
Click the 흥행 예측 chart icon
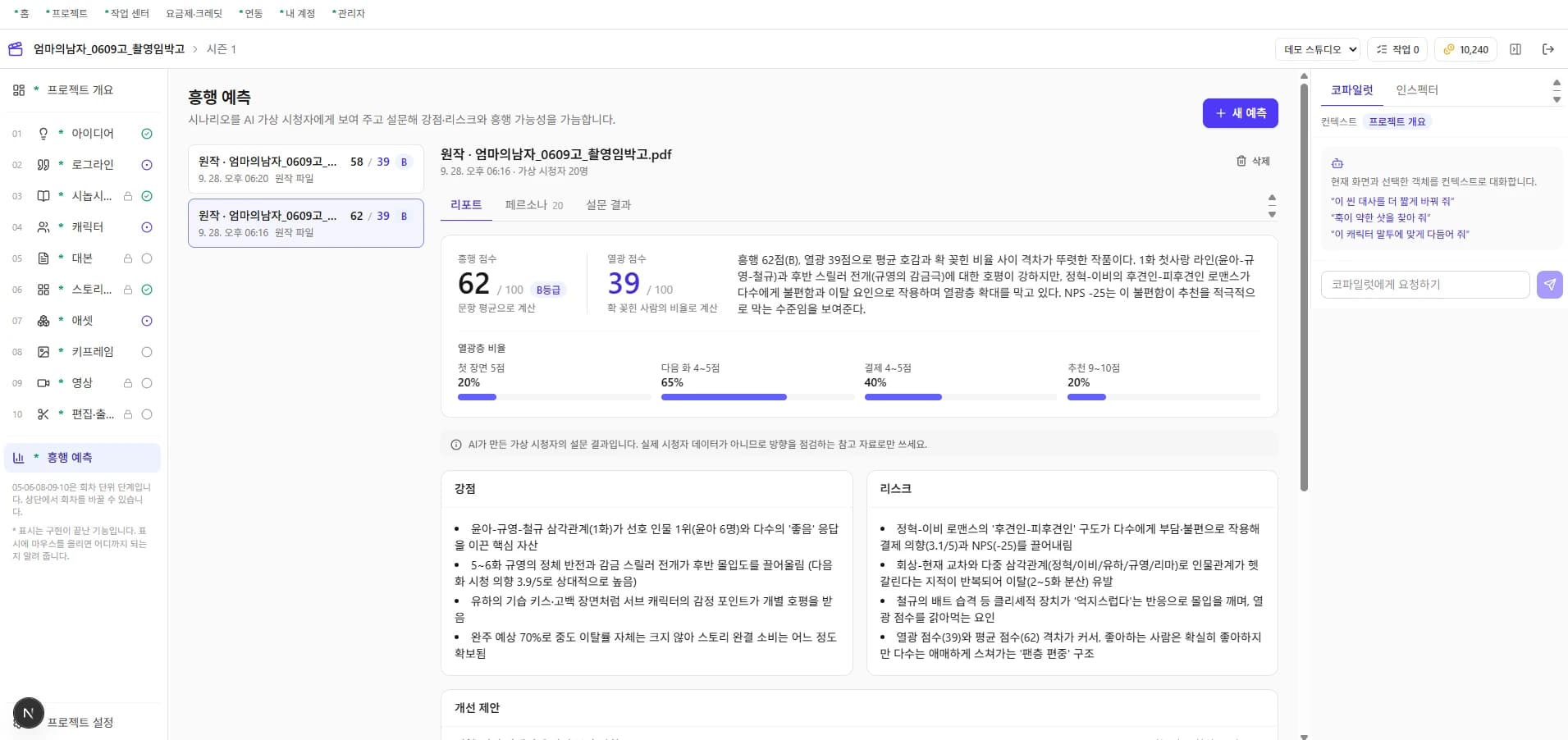(x=19, y=458)
